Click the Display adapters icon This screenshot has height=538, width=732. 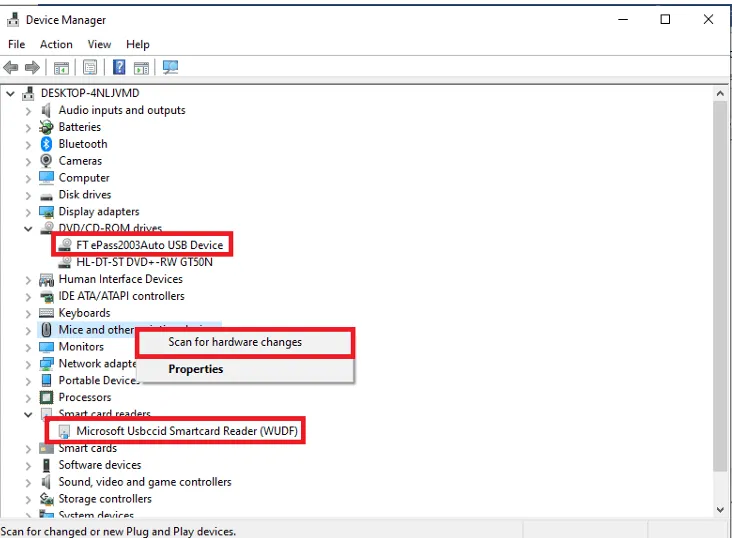46,212
